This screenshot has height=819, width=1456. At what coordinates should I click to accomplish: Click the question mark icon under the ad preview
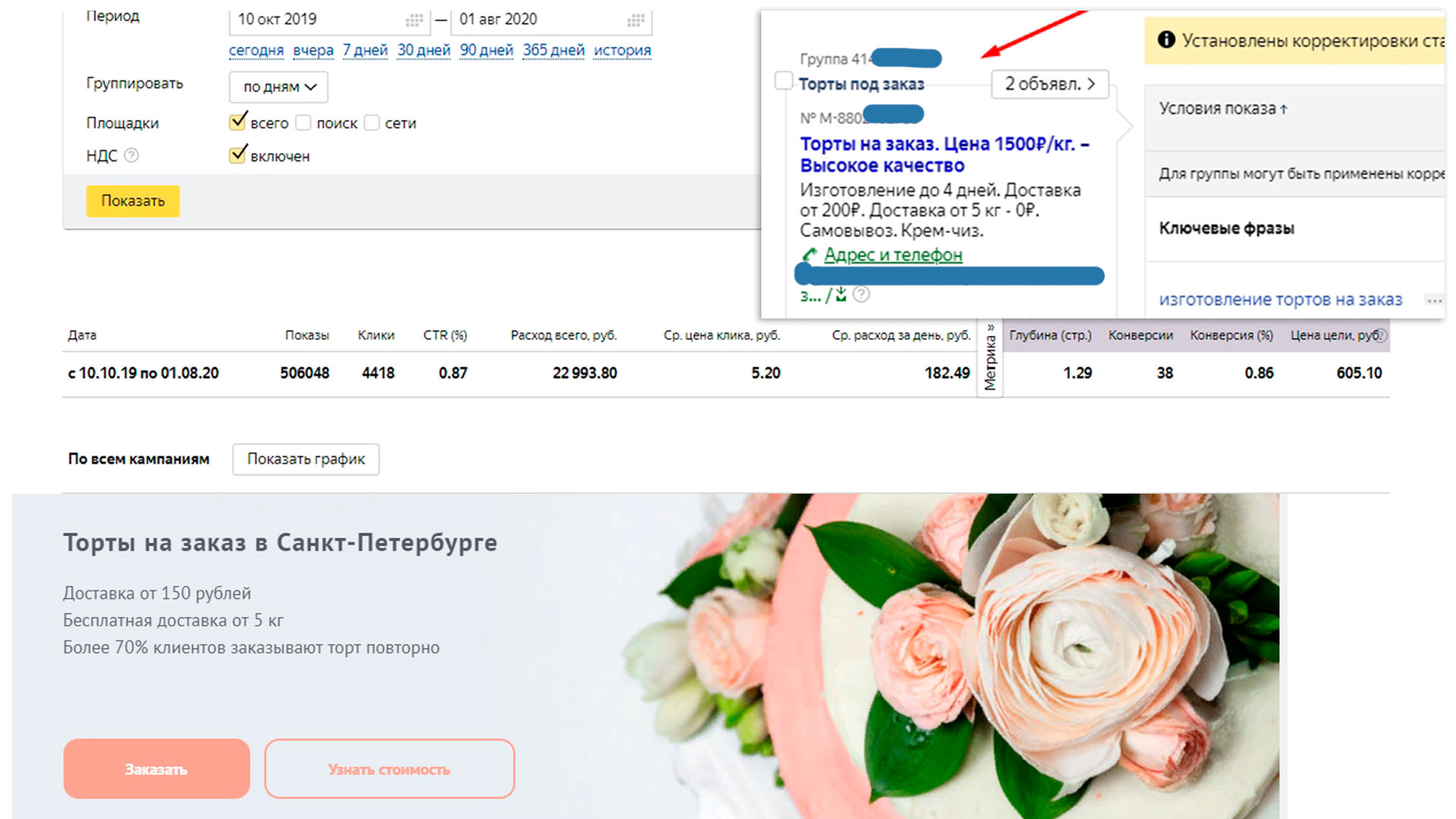pyautogui.click(x=861, y=294)
